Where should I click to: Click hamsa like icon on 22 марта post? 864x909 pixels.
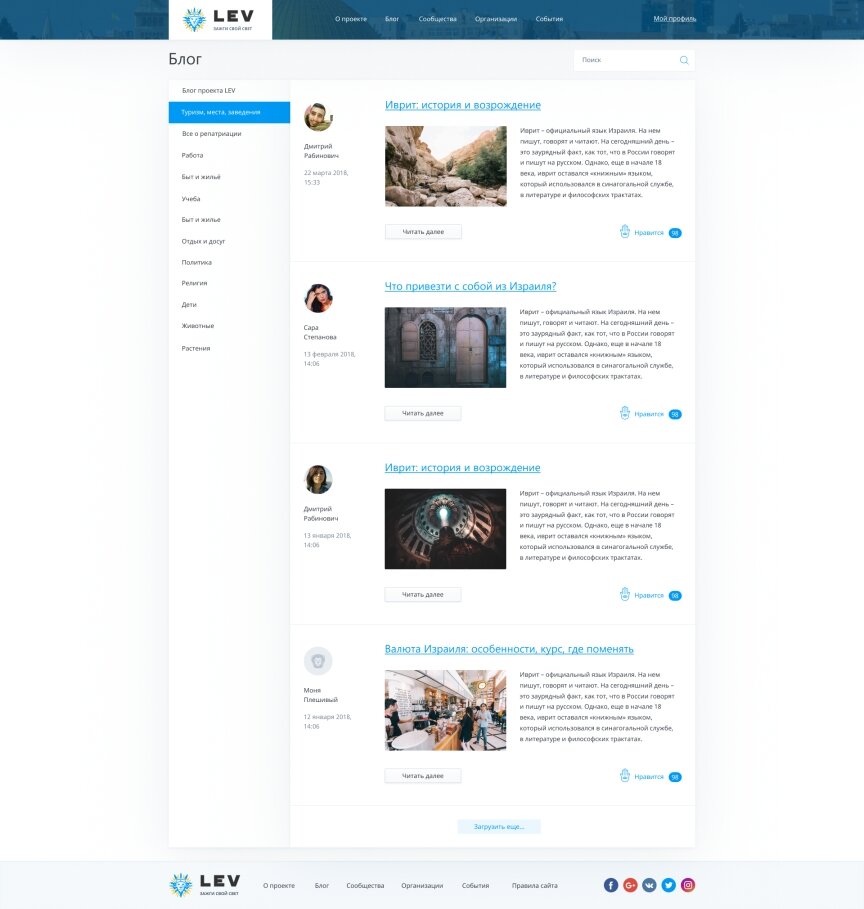pyautogui.click(x=625, y=231)
